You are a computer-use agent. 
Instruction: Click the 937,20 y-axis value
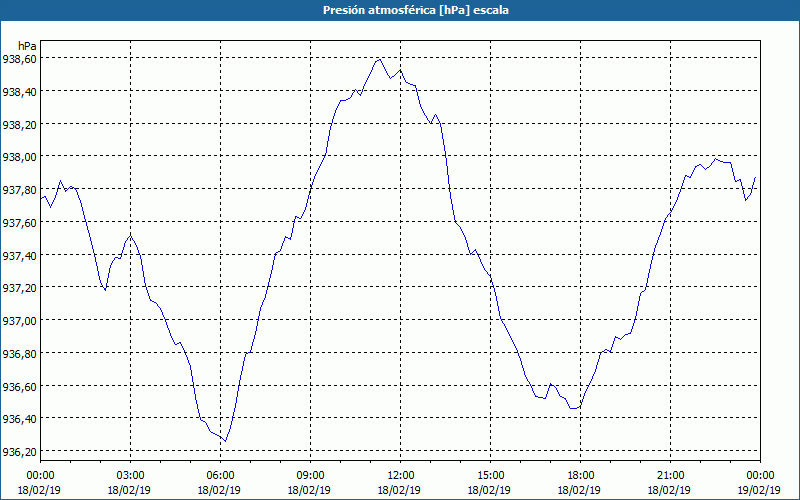click(19, 288)
